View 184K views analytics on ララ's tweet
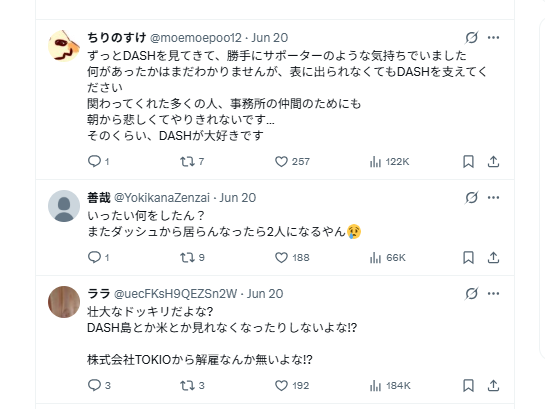Screen dimensions: 545x409 click(x=390, y=385)
